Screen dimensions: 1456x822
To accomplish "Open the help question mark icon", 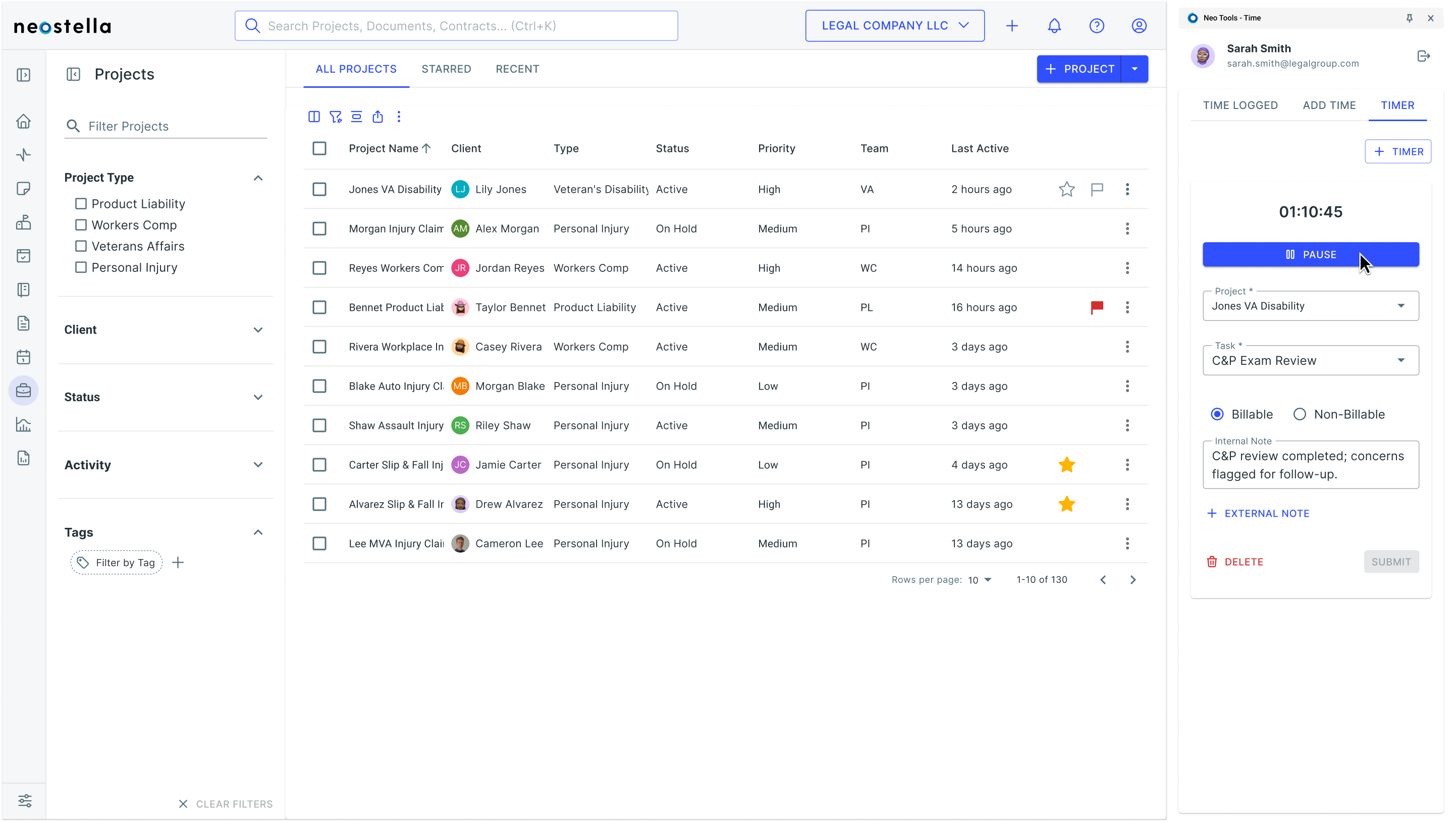I will (1097, 26).
